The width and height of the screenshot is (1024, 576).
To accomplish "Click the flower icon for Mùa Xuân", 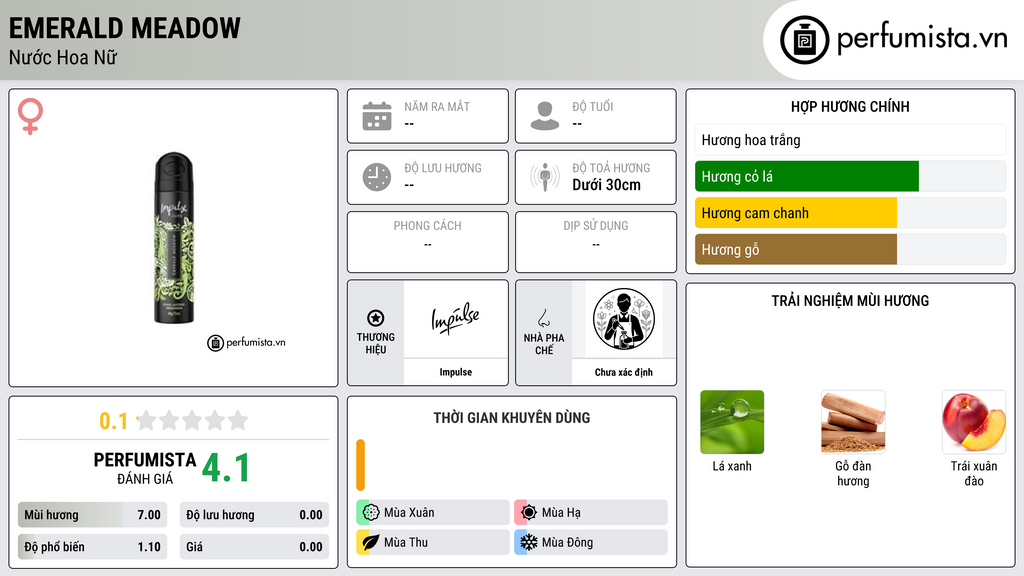I will 371,513.
